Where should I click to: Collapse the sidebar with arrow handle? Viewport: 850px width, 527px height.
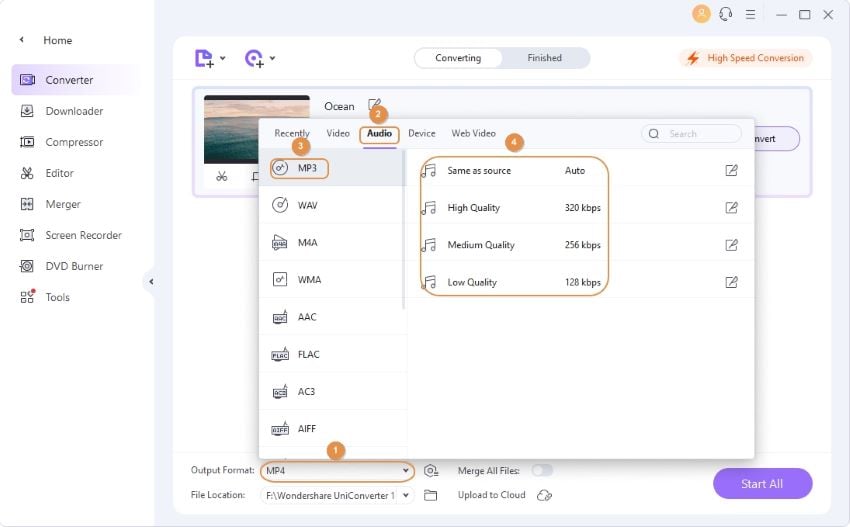[x=151, y=281]
